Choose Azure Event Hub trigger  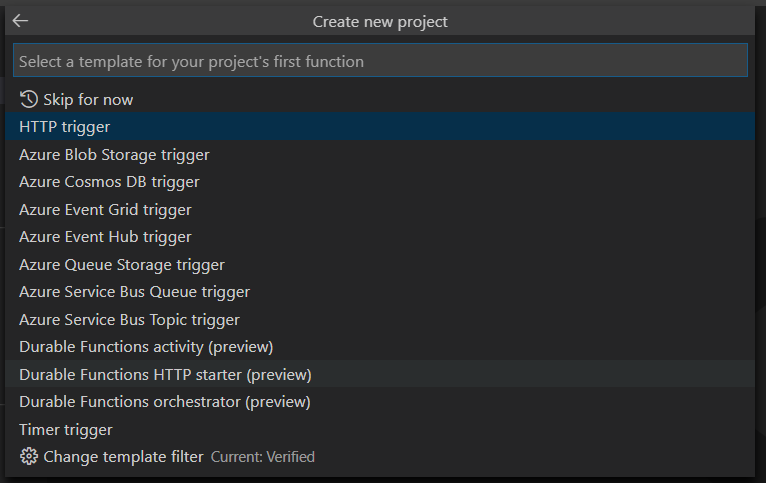pyautogui.click(x=105, y=237)
